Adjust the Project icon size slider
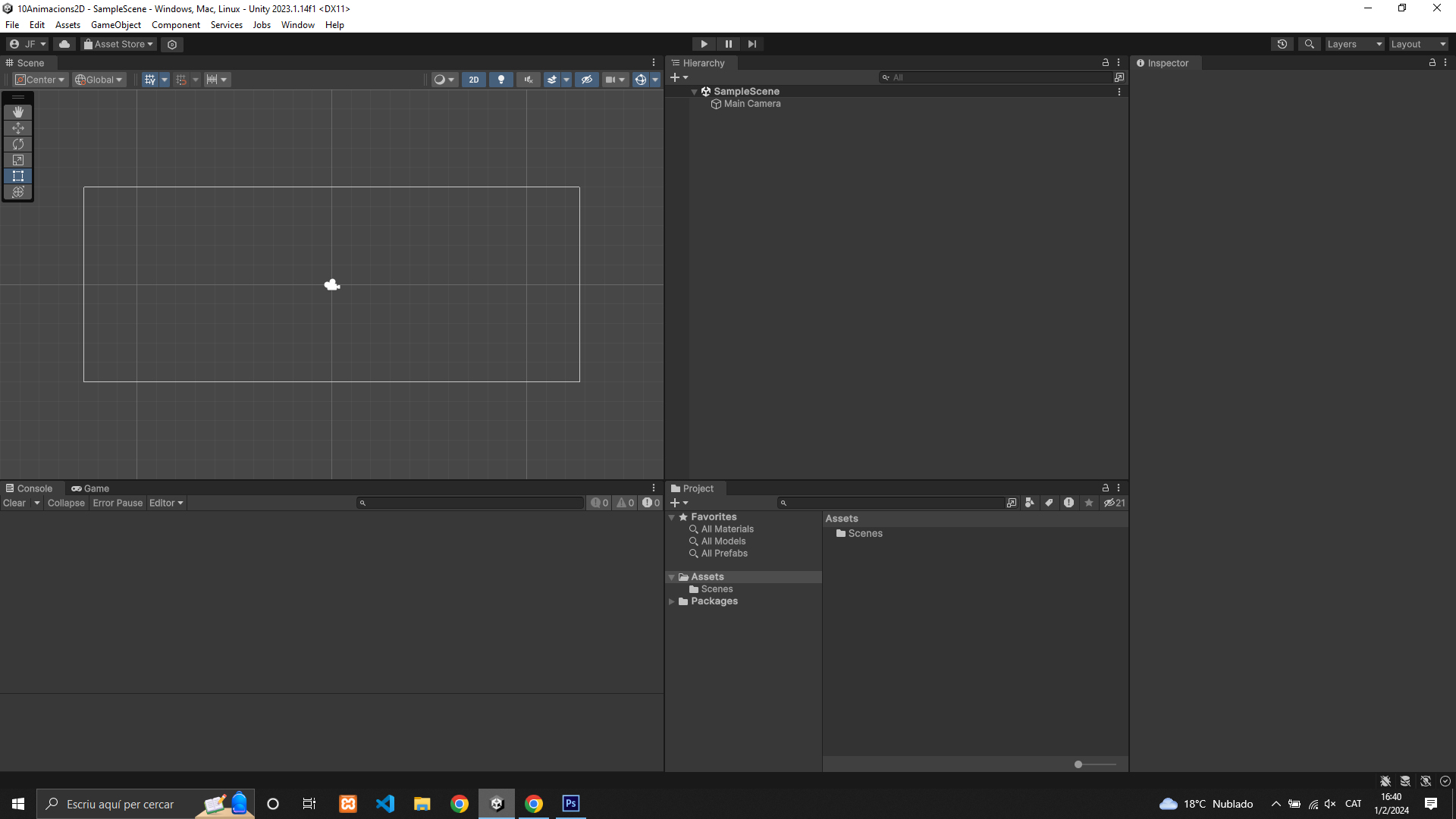Viewport: 1456px width, 819px height. click(x=1078, y=764)
